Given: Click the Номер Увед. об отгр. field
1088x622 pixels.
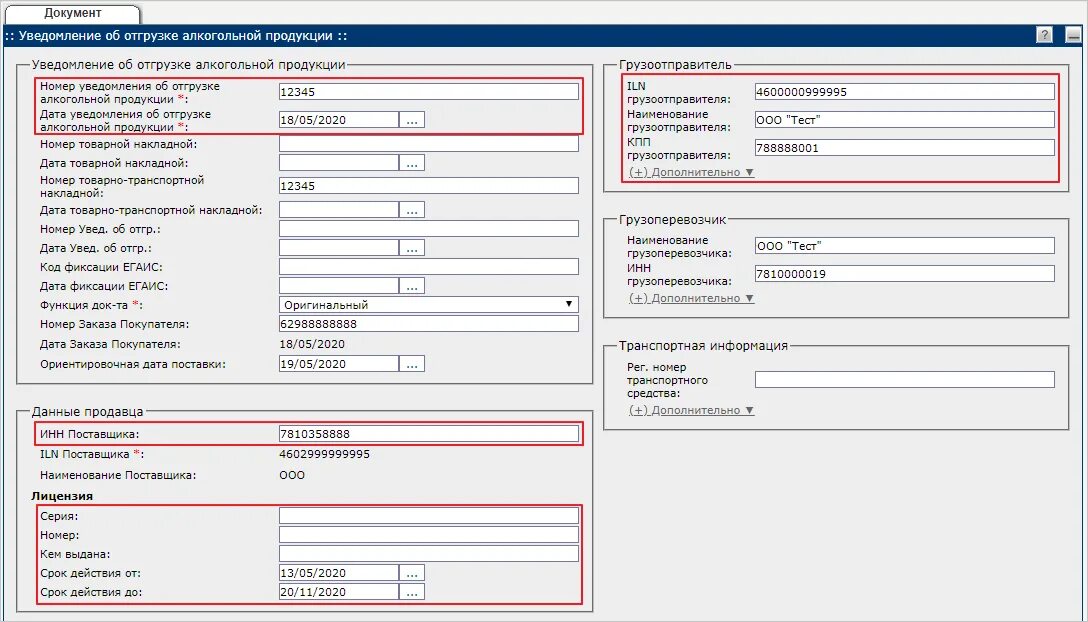Looking at the screenshot, I should [x=429, y=229].
